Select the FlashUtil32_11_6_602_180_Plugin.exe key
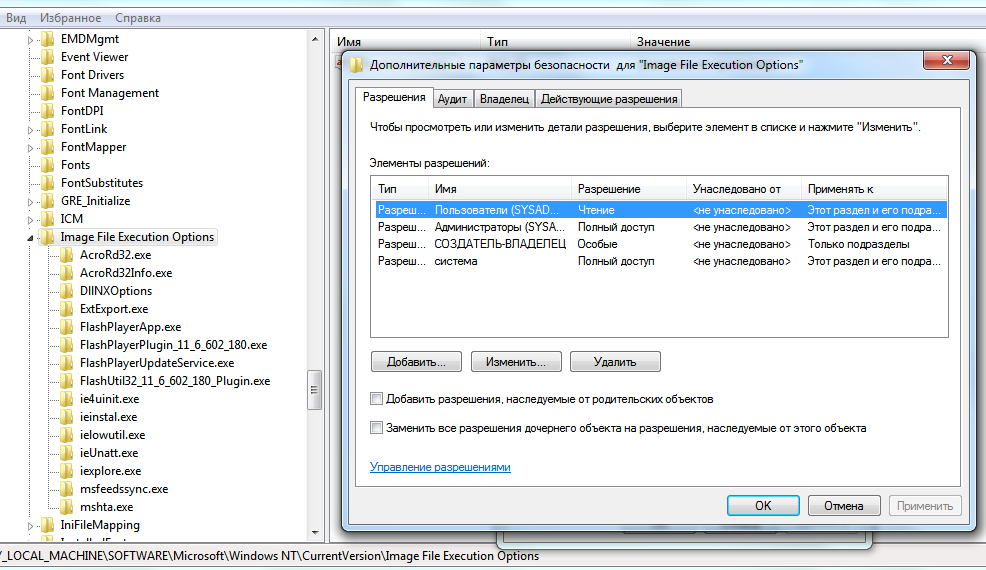The image size is (986, 570). pos(175,381)
